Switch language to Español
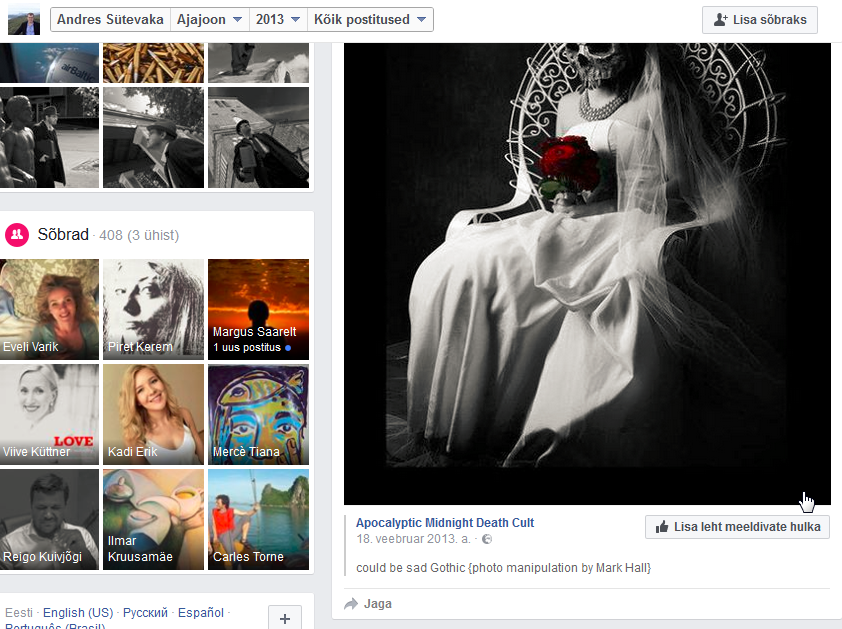This screenshot has height=629, width=842. [201, 612]
